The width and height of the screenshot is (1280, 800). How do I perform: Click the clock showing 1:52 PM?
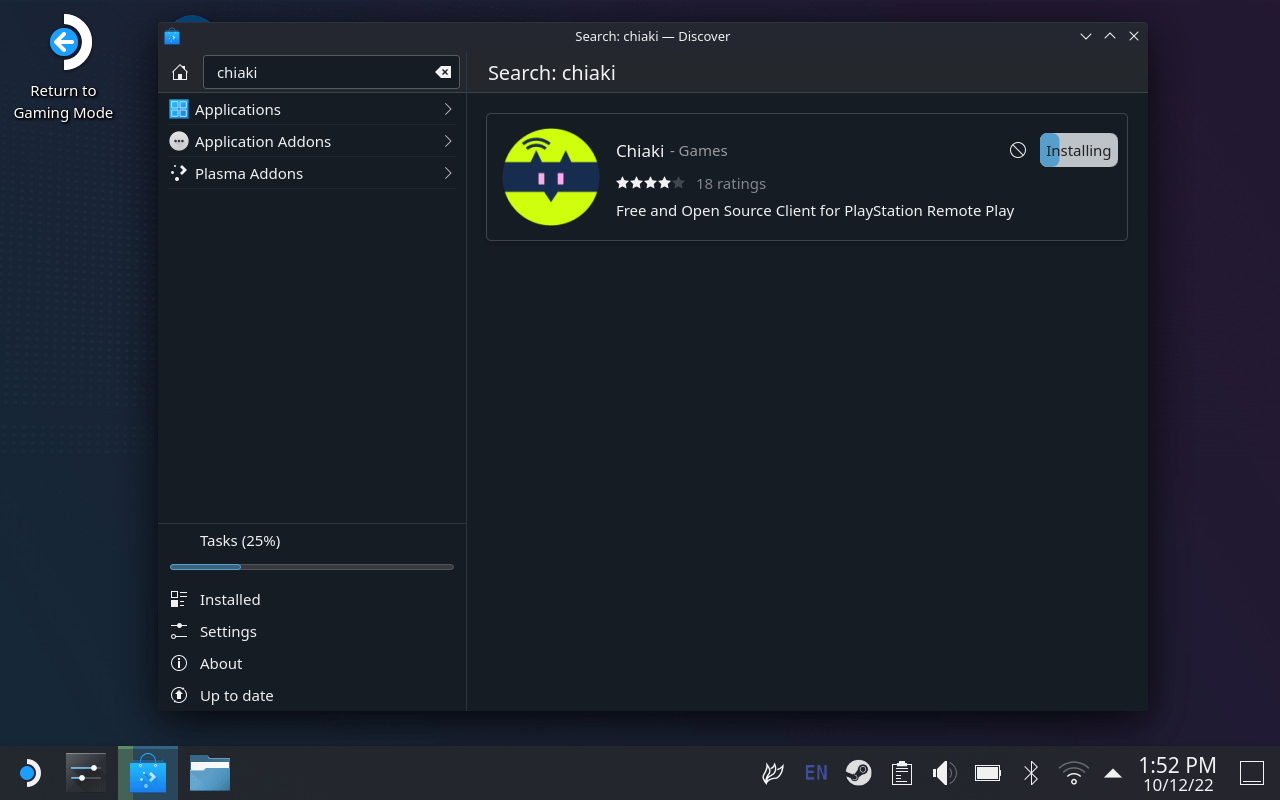1177,773
